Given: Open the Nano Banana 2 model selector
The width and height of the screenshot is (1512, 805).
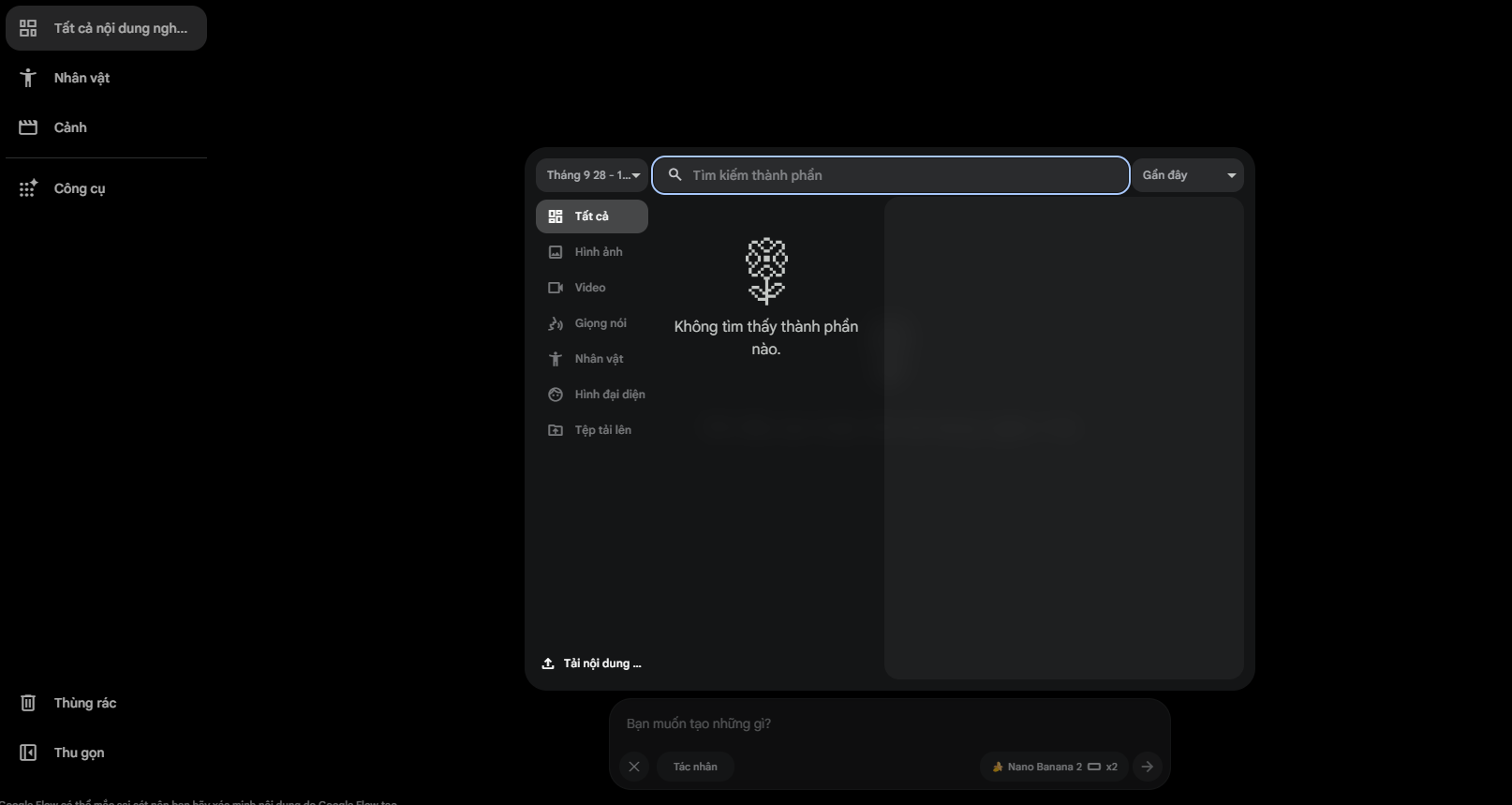Looking at the screenshot, I should click(1054, 767).
